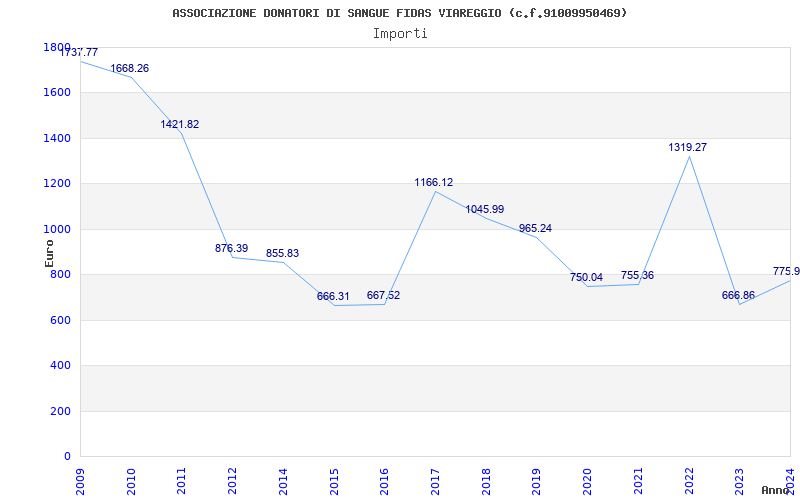800x500 pixels.
Task: Click the data label 755.36
Action: coord(637,276)
